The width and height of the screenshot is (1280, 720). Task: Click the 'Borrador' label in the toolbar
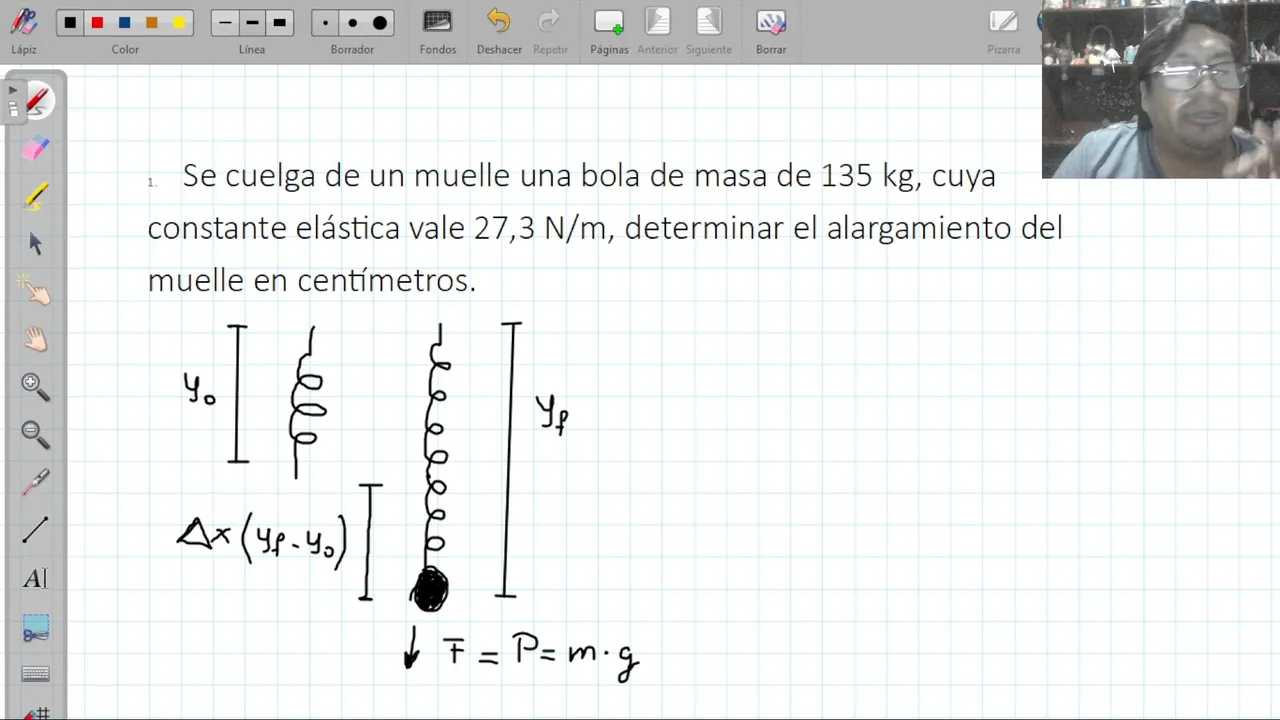click(352, 49)
